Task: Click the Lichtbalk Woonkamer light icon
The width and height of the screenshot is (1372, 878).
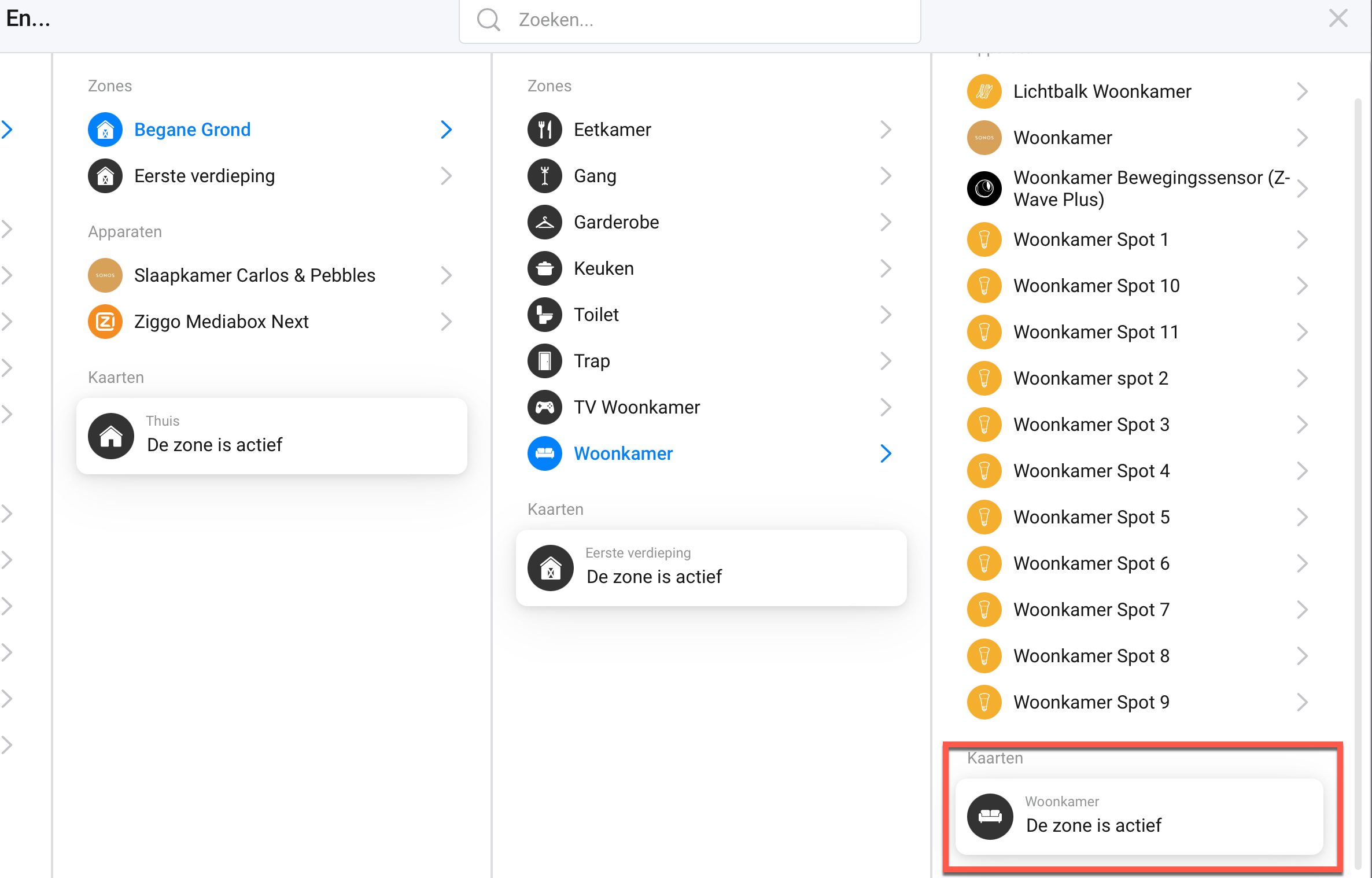Action: pos(984,91)
